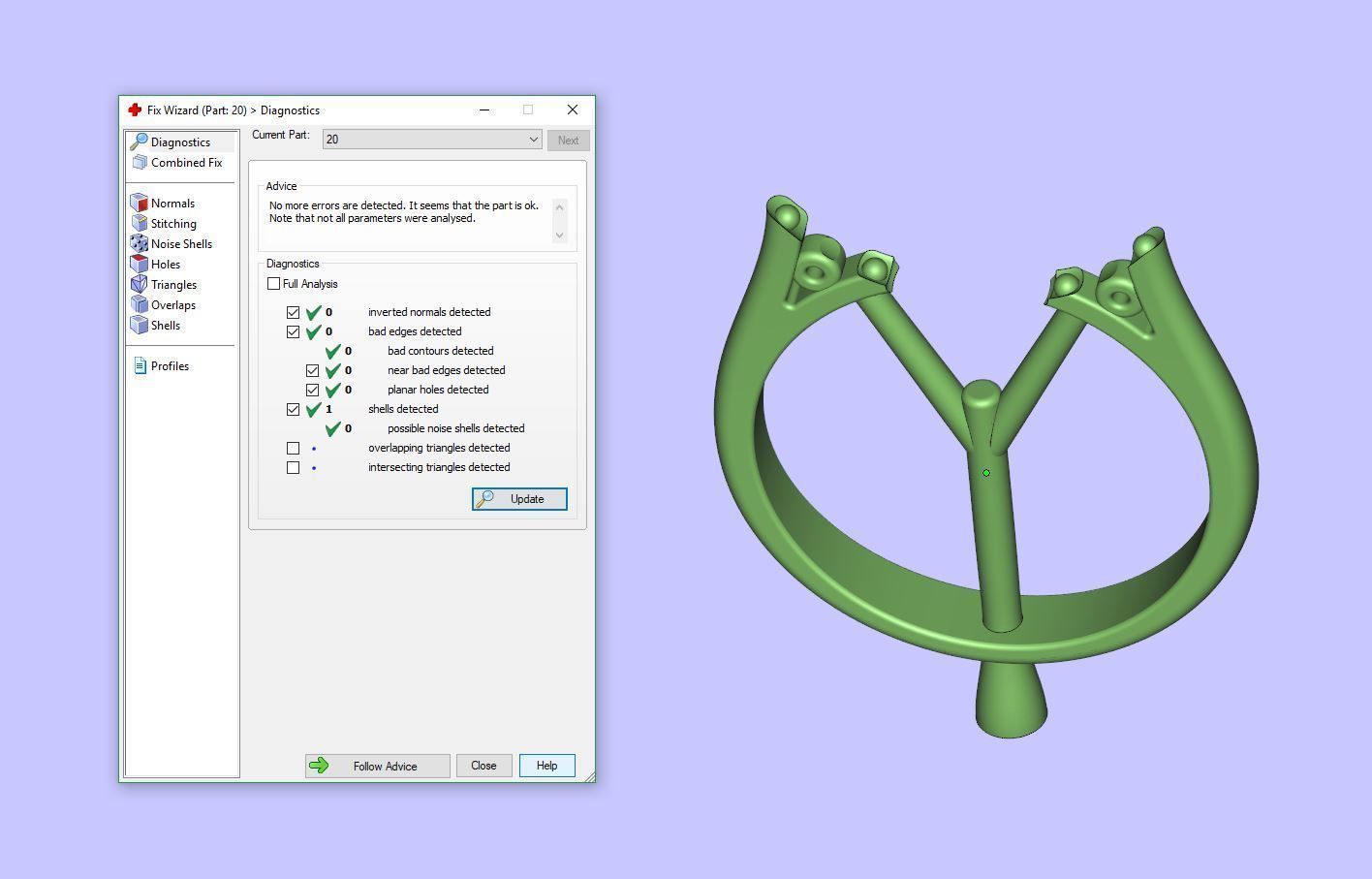This screenshot has height=879, width=1372.
Task: Switch to the Combined Fix page label
Action: [186, 163]
